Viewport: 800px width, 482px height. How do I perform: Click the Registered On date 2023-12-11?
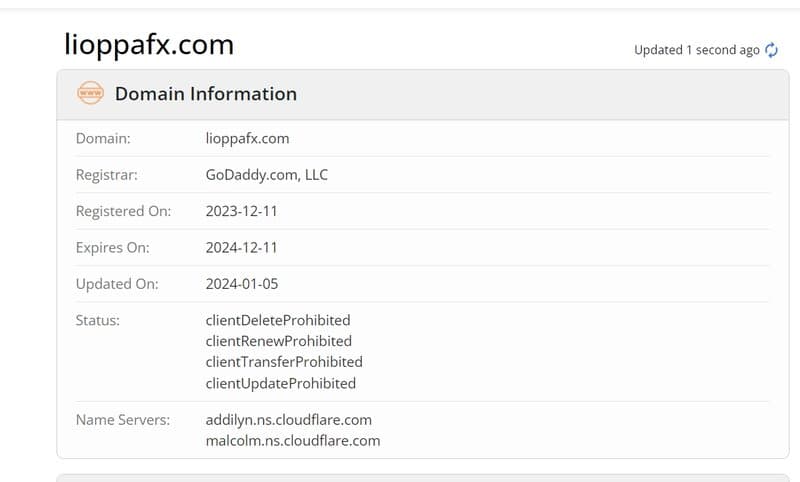pos(242,211)
